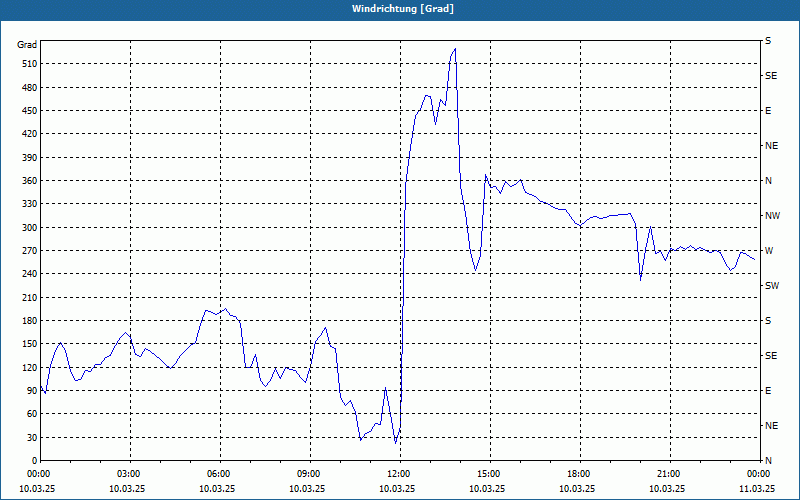Select the N compass label at 360

[x=768, y=181]
